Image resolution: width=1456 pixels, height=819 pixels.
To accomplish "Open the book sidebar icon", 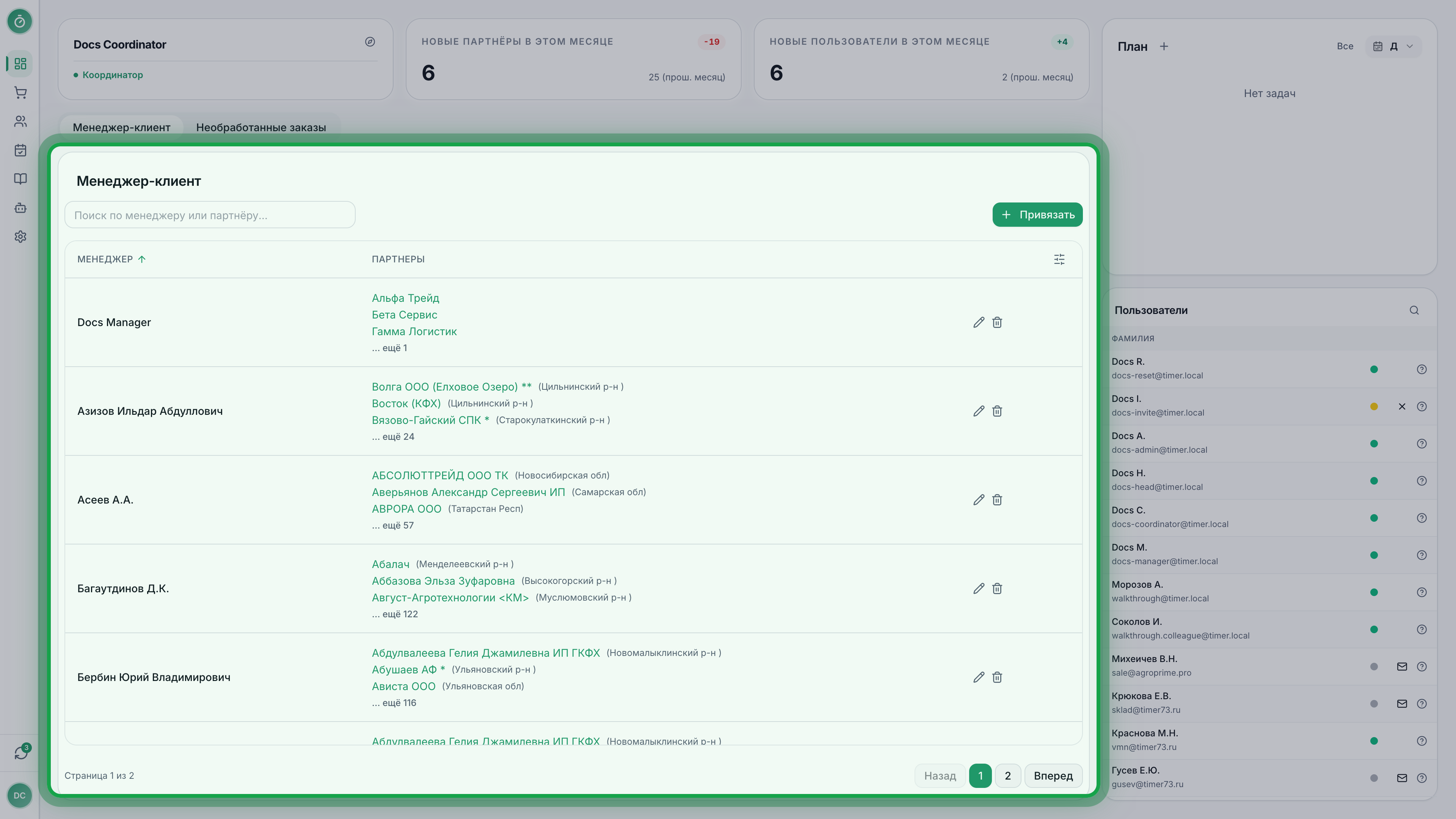I will pyautogui.click(x=20, y=179).
